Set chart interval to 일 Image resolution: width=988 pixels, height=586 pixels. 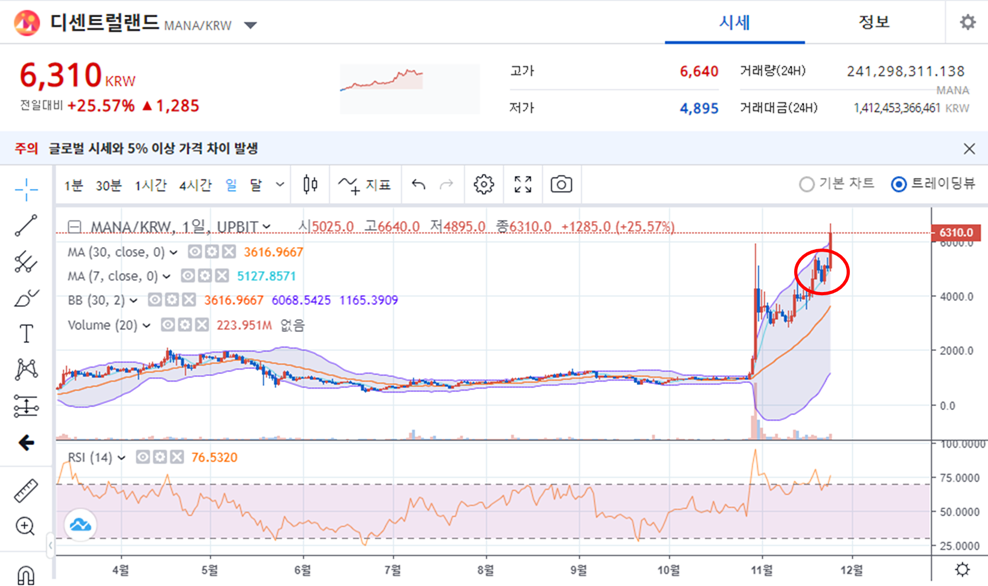231,185
